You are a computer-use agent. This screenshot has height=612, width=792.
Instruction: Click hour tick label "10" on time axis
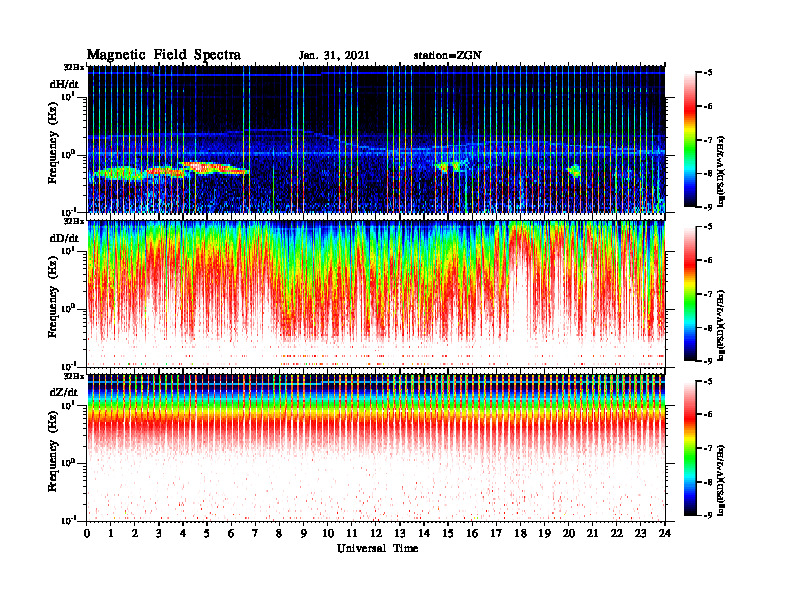(x=328, y=534)
